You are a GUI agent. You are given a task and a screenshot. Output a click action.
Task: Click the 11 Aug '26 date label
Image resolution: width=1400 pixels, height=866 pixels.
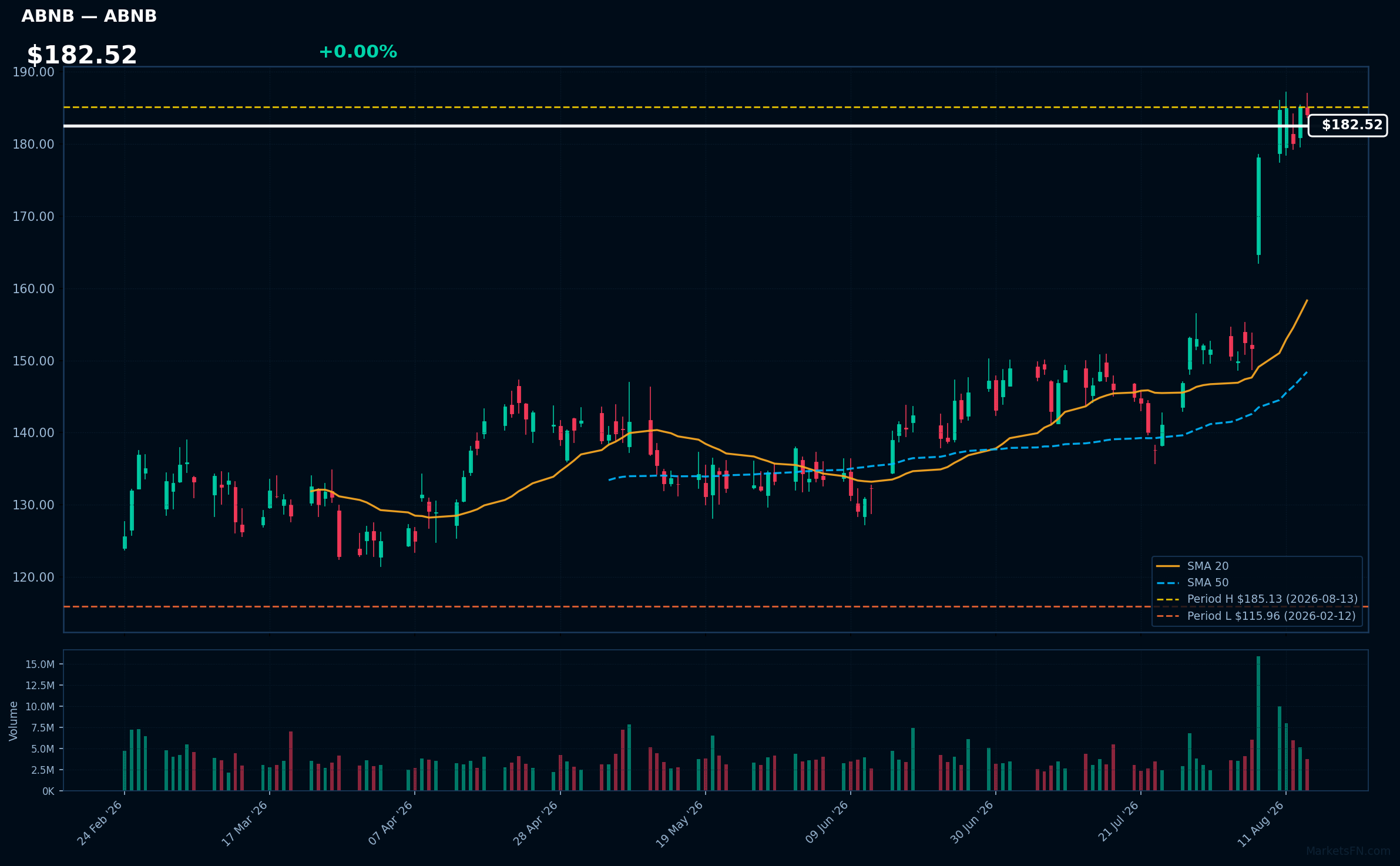click(1261, 823)
